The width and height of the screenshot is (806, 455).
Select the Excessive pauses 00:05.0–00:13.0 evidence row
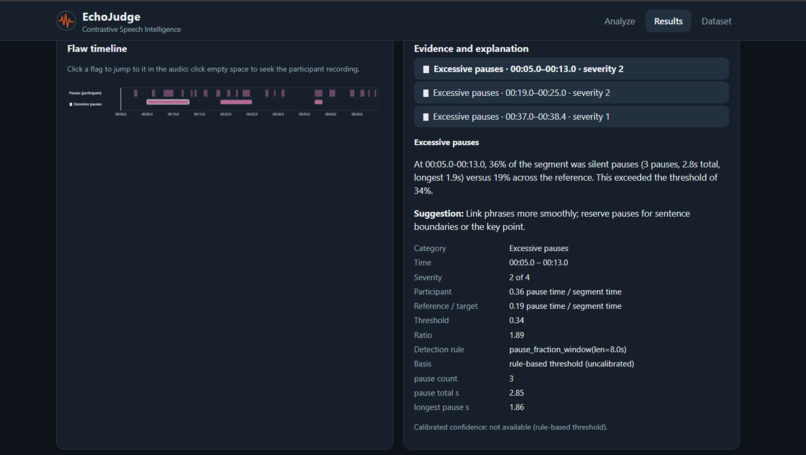(x=571, y=69)
